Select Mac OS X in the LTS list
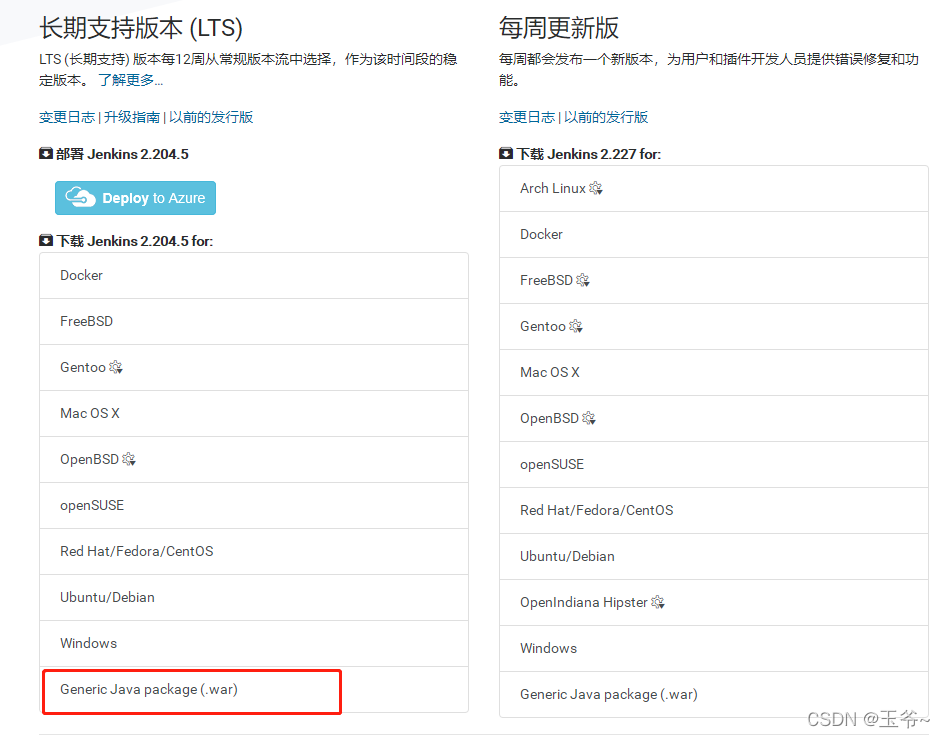Screen dimensions: 945x738 point(254,413)
